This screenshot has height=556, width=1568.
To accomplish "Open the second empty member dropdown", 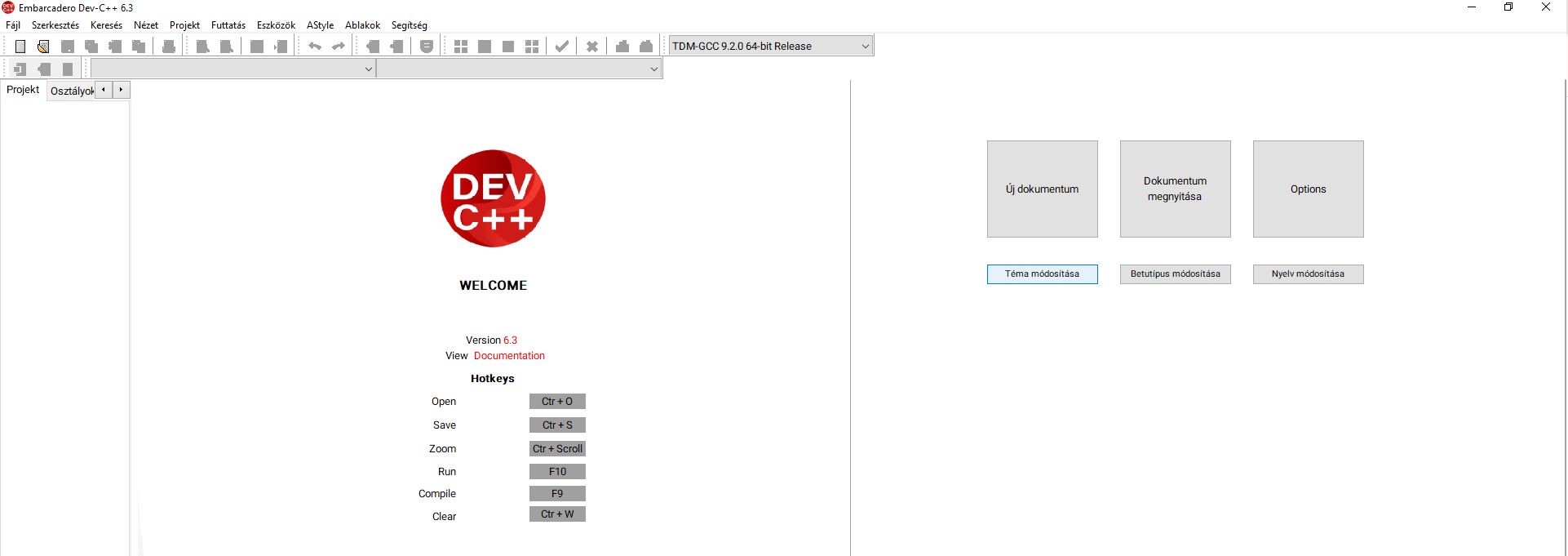I will (x=519, y=69).
